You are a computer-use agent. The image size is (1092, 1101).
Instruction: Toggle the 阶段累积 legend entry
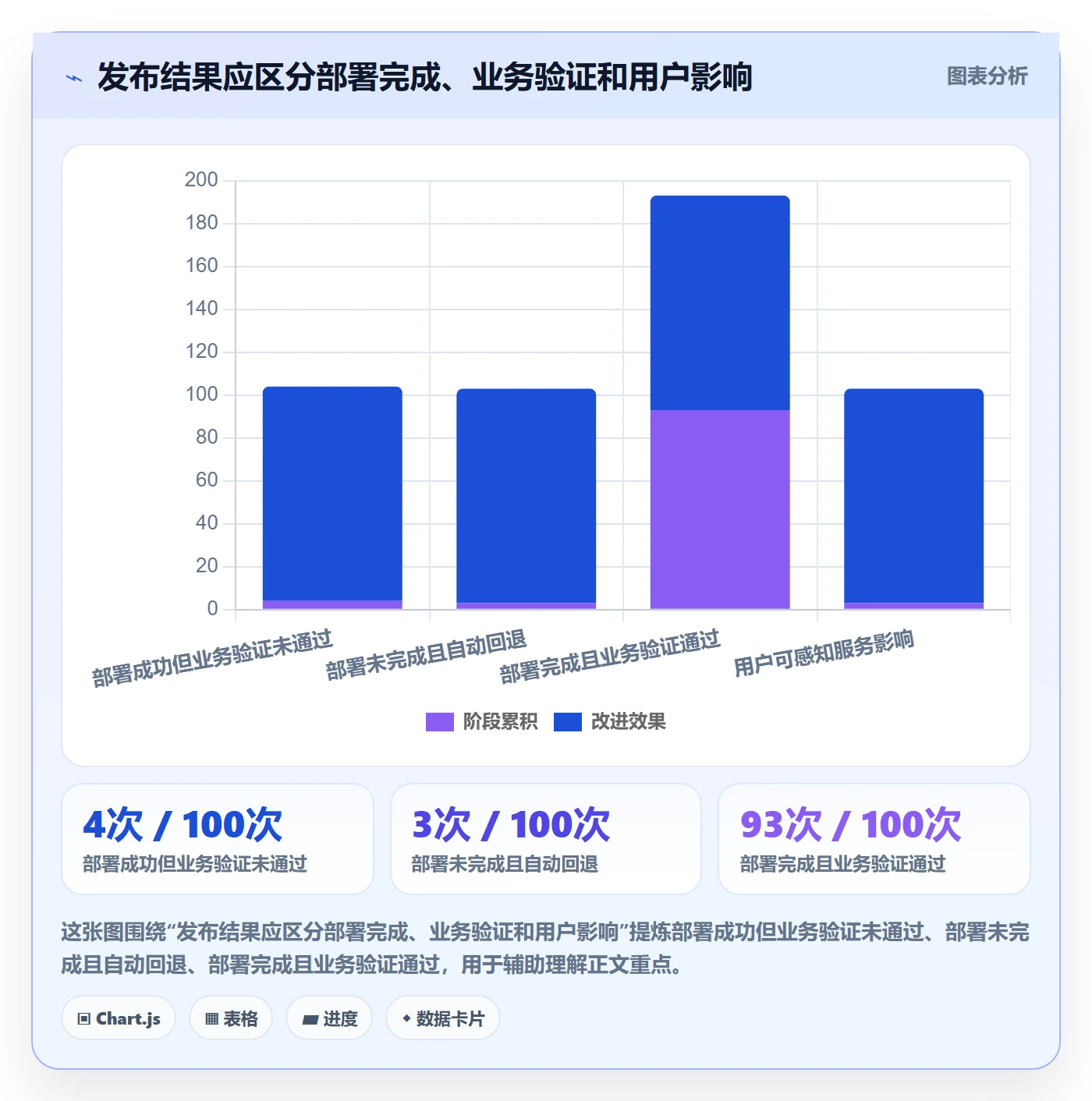point(481,722)
